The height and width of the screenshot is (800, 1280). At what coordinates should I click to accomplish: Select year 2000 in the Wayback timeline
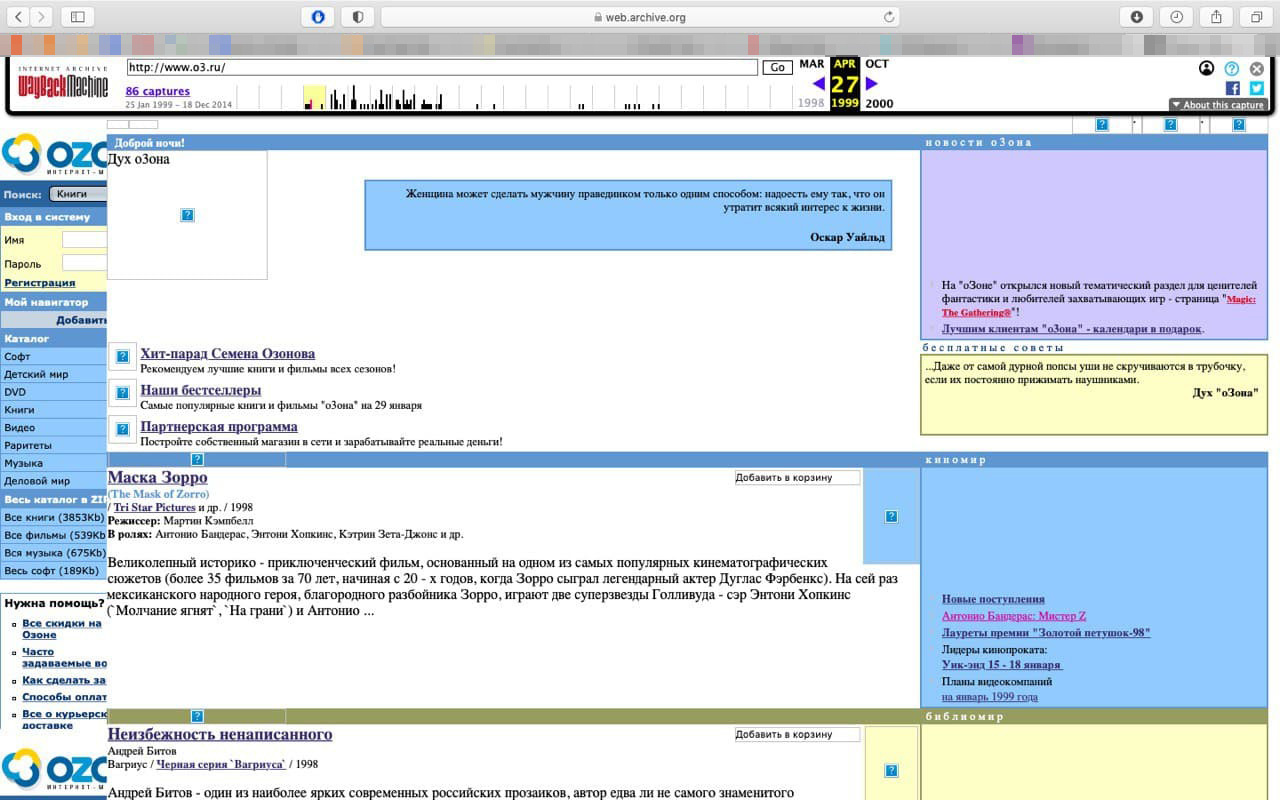[879, 103]
